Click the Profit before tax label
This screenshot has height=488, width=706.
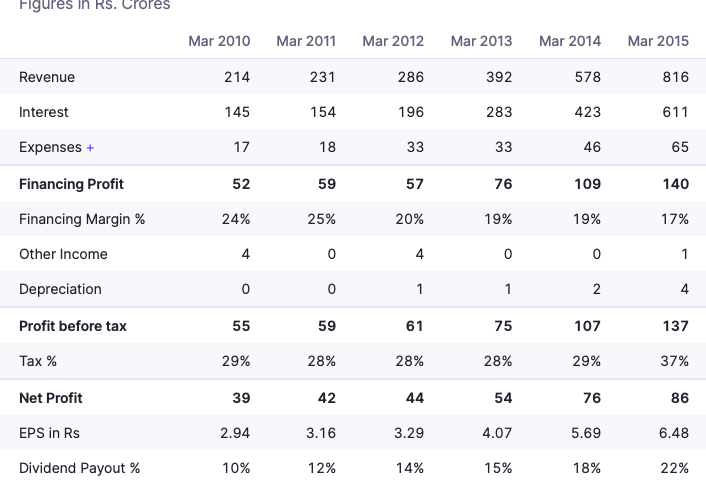coord(73,326)
